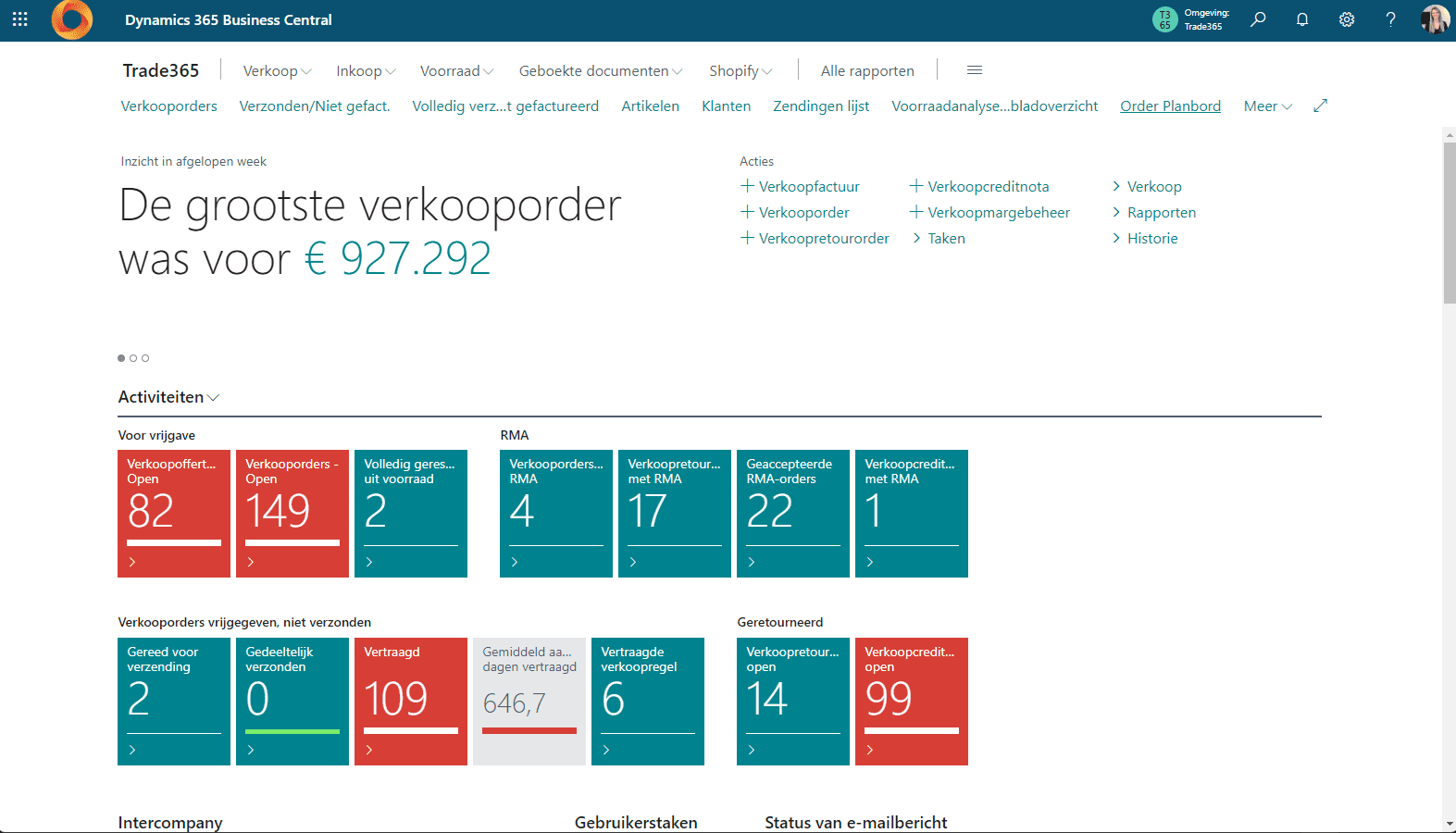Open notifications bell icon

[x=1302, y=19]
